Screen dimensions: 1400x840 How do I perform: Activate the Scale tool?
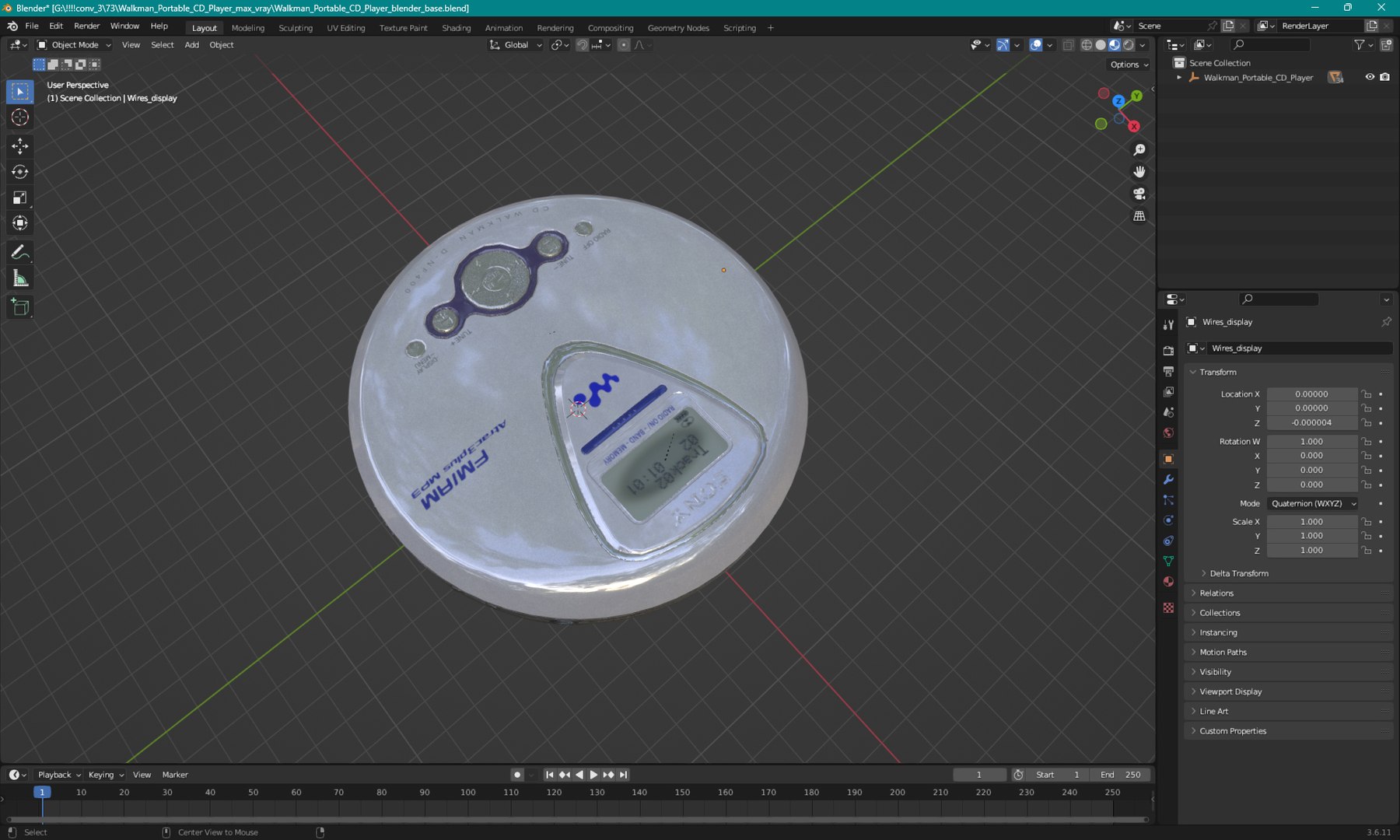click(x=20, y=198)
